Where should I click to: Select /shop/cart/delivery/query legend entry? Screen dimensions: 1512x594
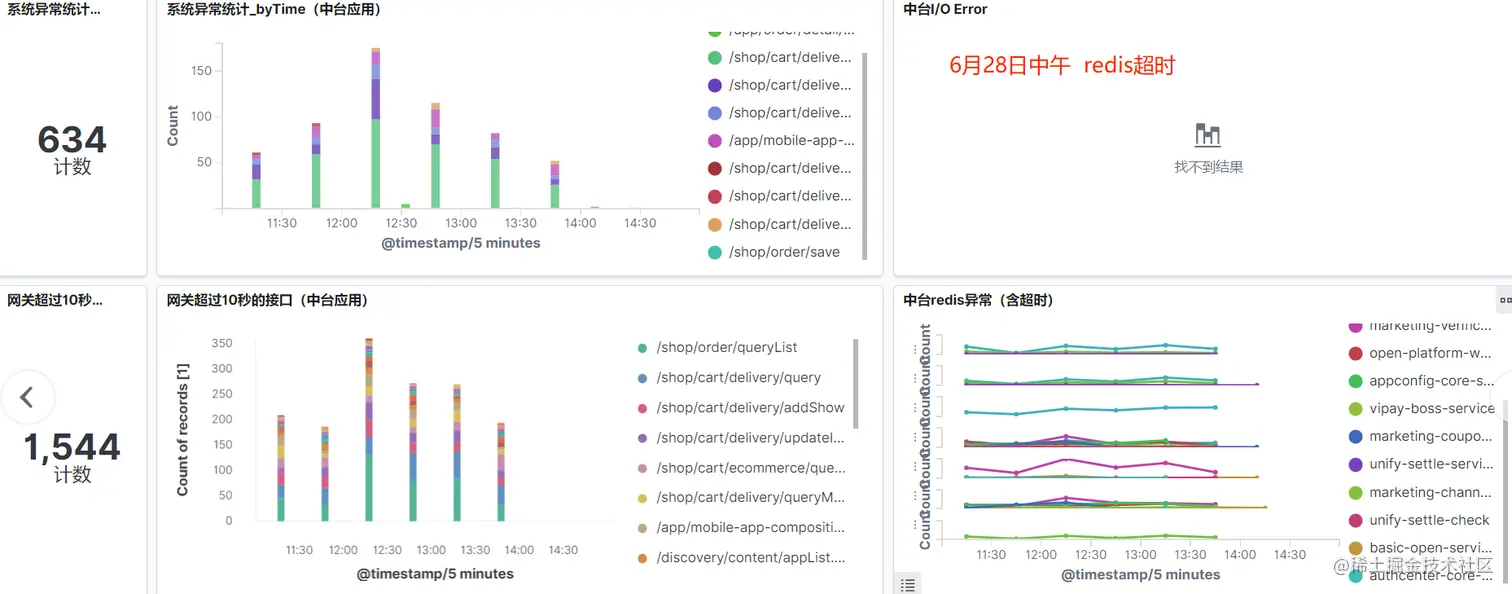click(x=739, y=377)
